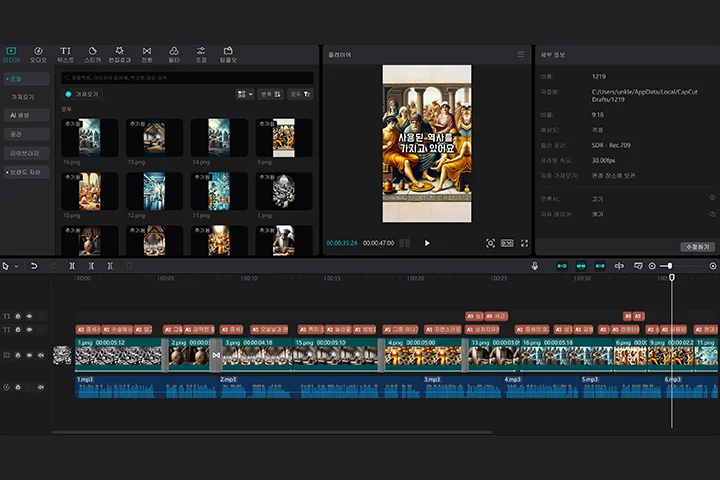
Task: Hide the main video track
Action: (x=29, y=355)
